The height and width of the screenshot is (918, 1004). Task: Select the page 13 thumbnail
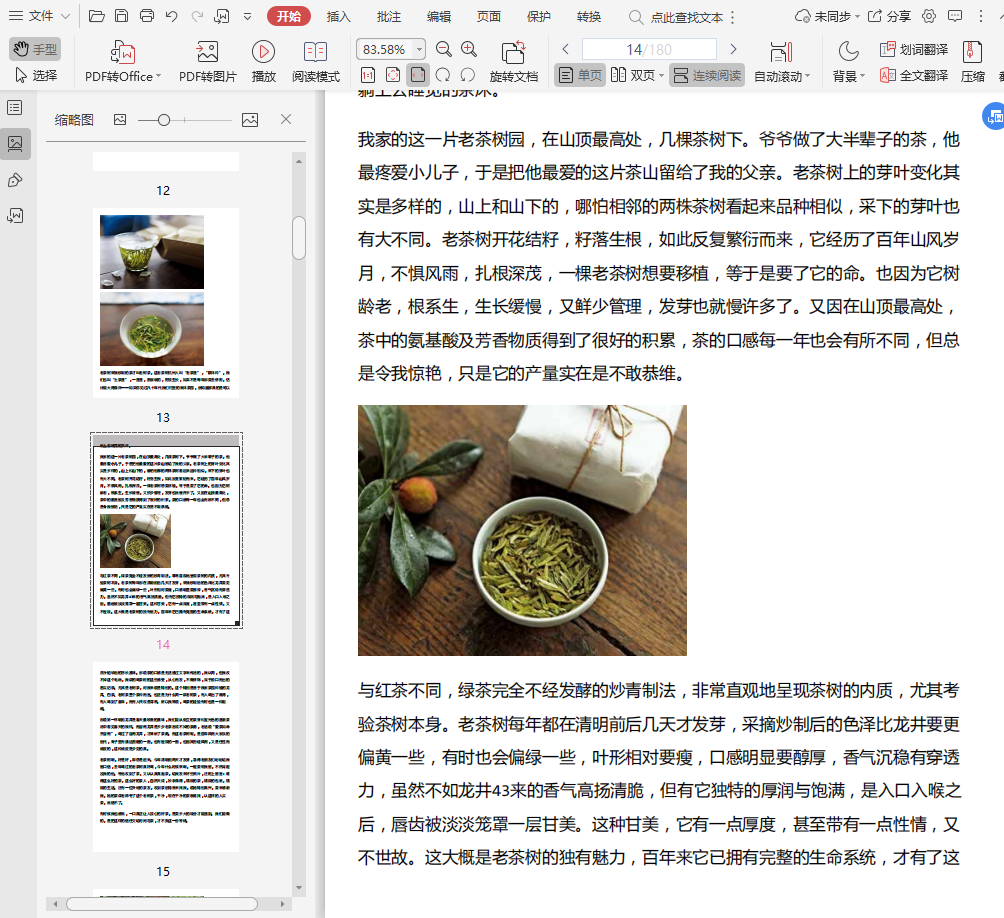(166, 303)
